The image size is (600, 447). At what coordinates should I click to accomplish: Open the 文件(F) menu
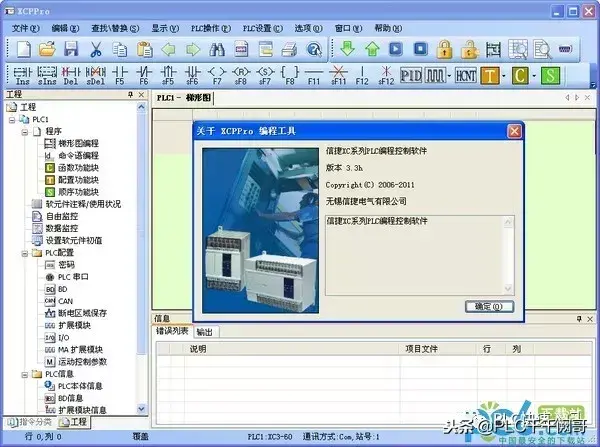tap(25, 28)
